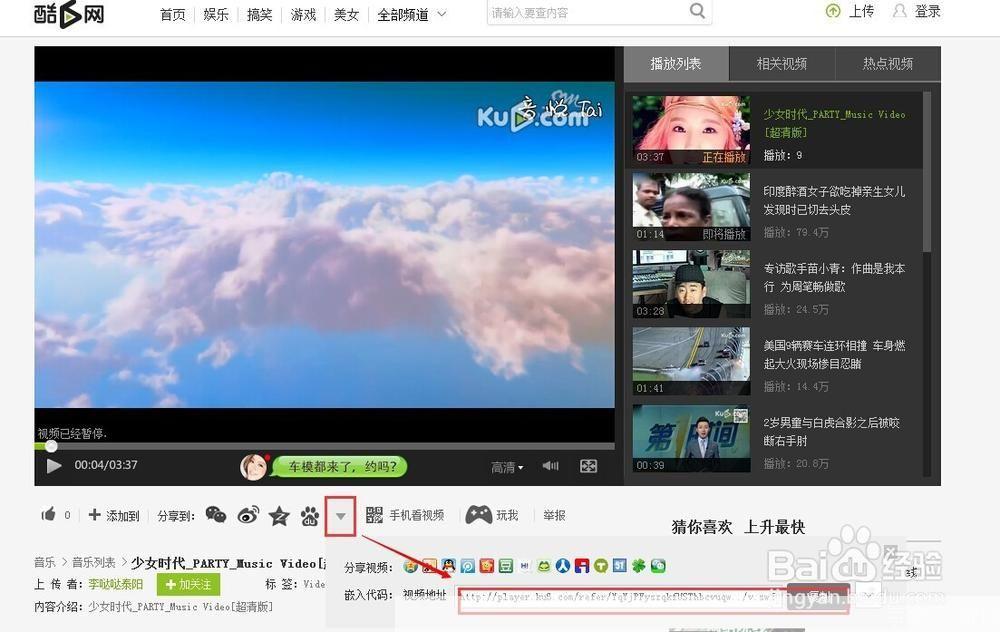Image resolution: width=1000 pixels, height=632 pixels.
Task: Share via Renren icon
Action: [563, 566]
